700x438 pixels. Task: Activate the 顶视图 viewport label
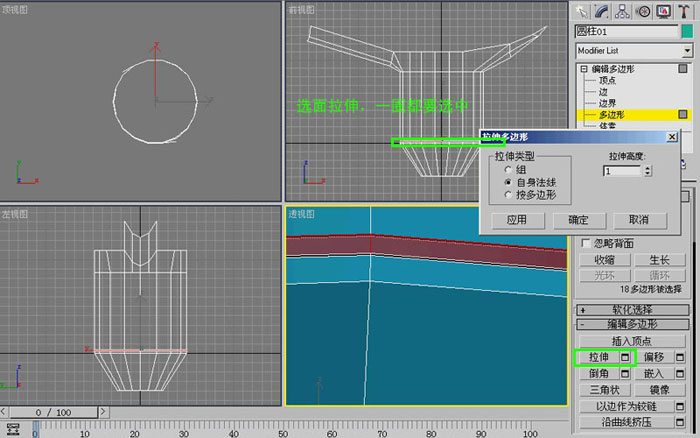[x=14, y=10]
